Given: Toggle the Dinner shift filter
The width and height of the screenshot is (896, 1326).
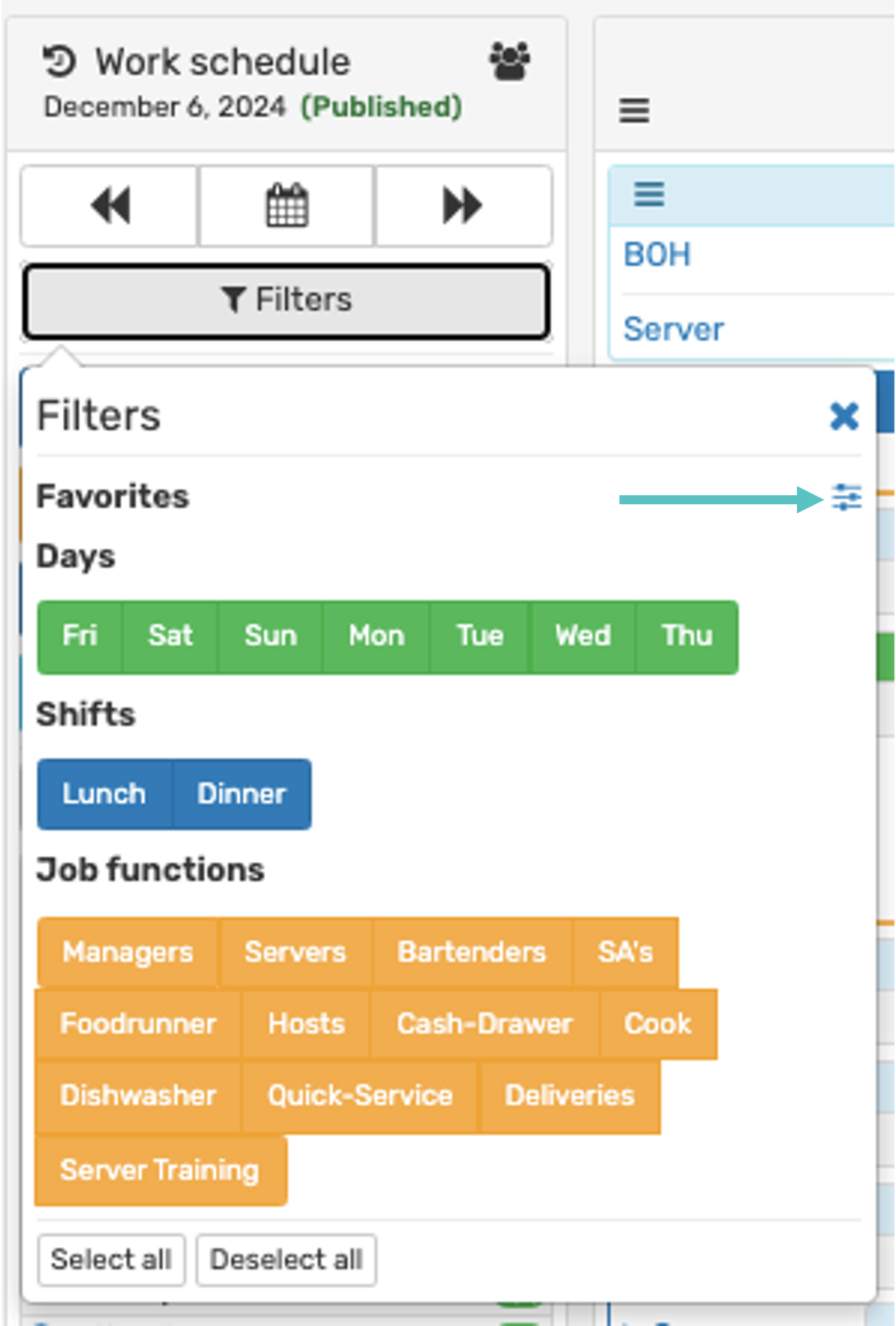Looking at the screenshot, I should pos(242,794).
